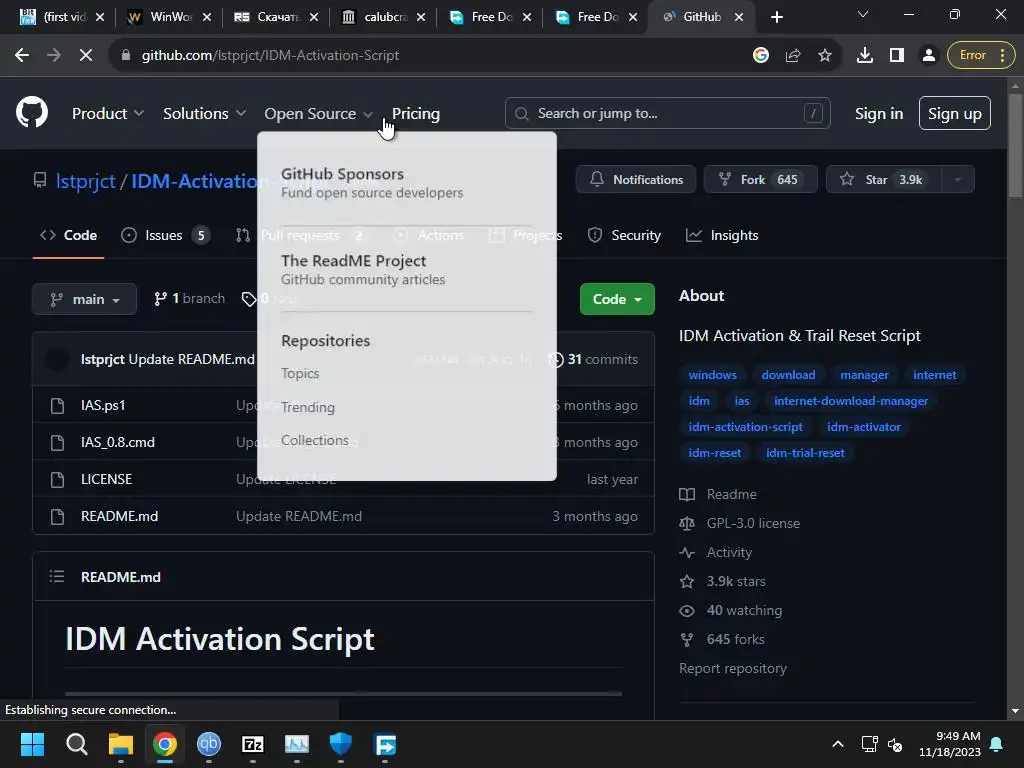Collapse the Open Source menu

pos(319,114)
